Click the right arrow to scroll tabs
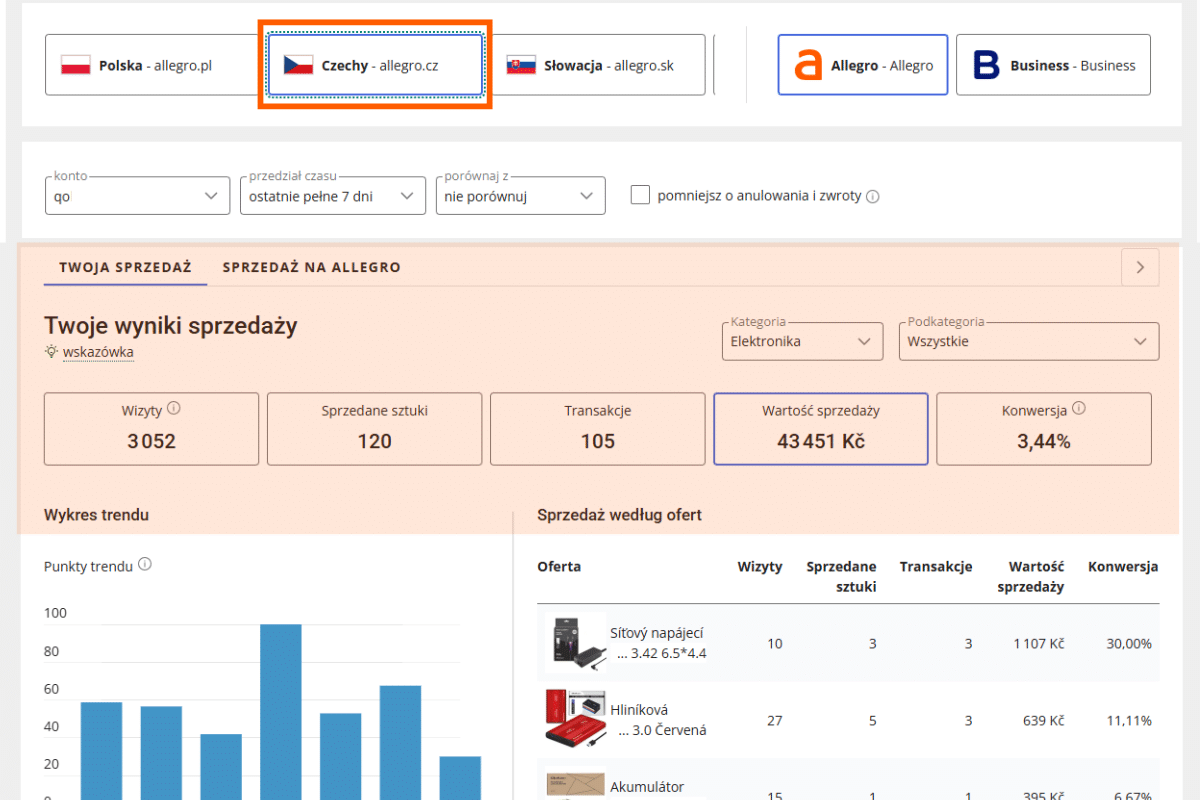Viewport: 1200px width, 800px height. pos(1140,267)
